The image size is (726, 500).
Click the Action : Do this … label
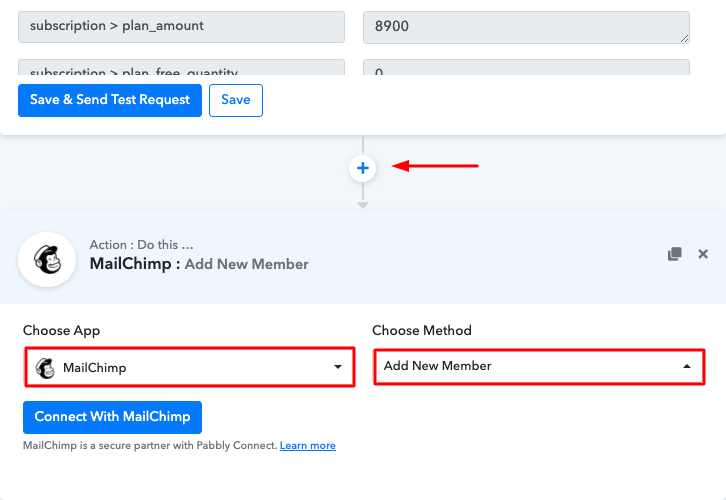(x=141, y=244)
